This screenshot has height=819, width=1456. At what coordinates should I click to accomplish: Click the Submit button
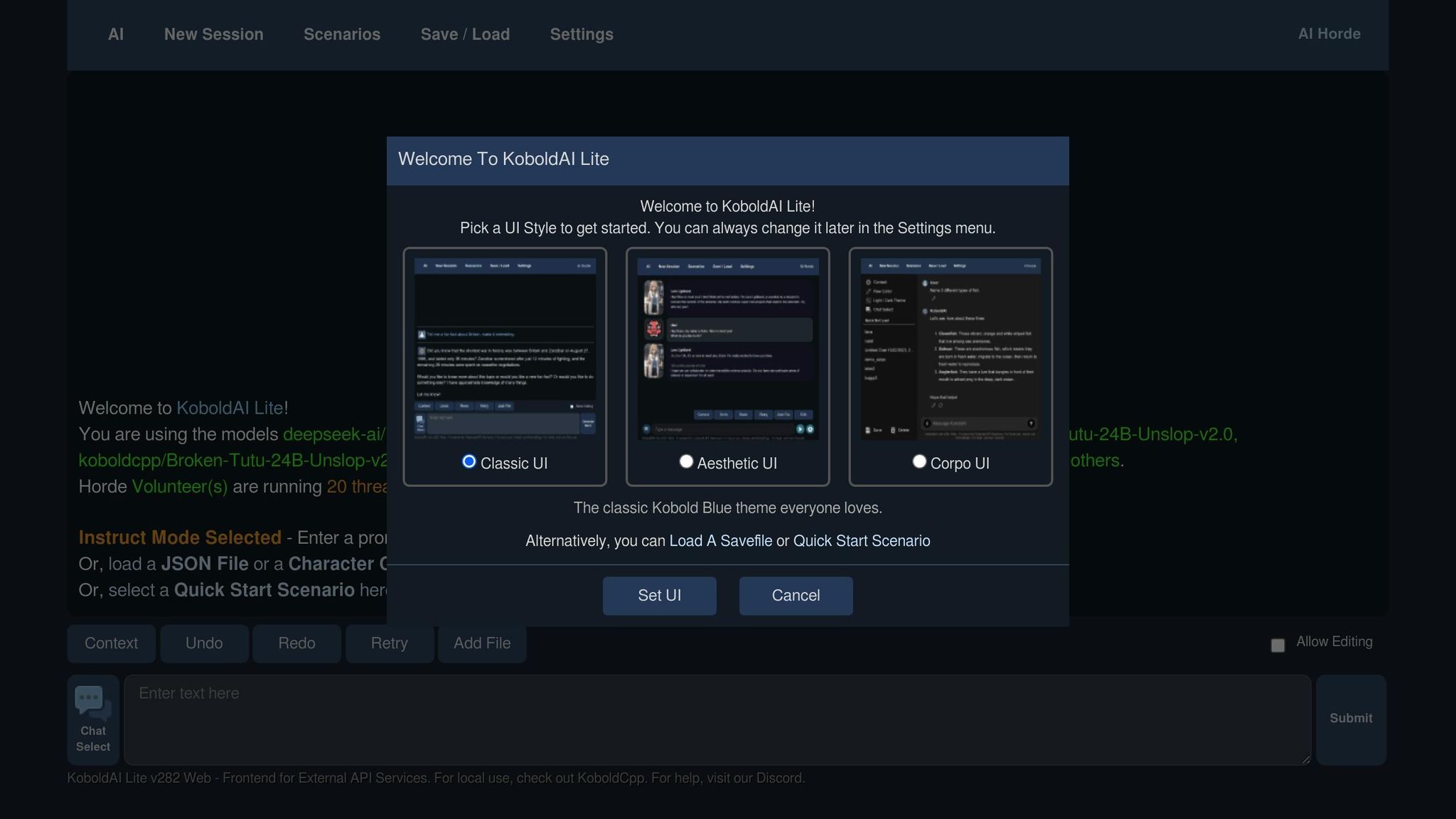pyautogui.click(x=1351, y=719)
